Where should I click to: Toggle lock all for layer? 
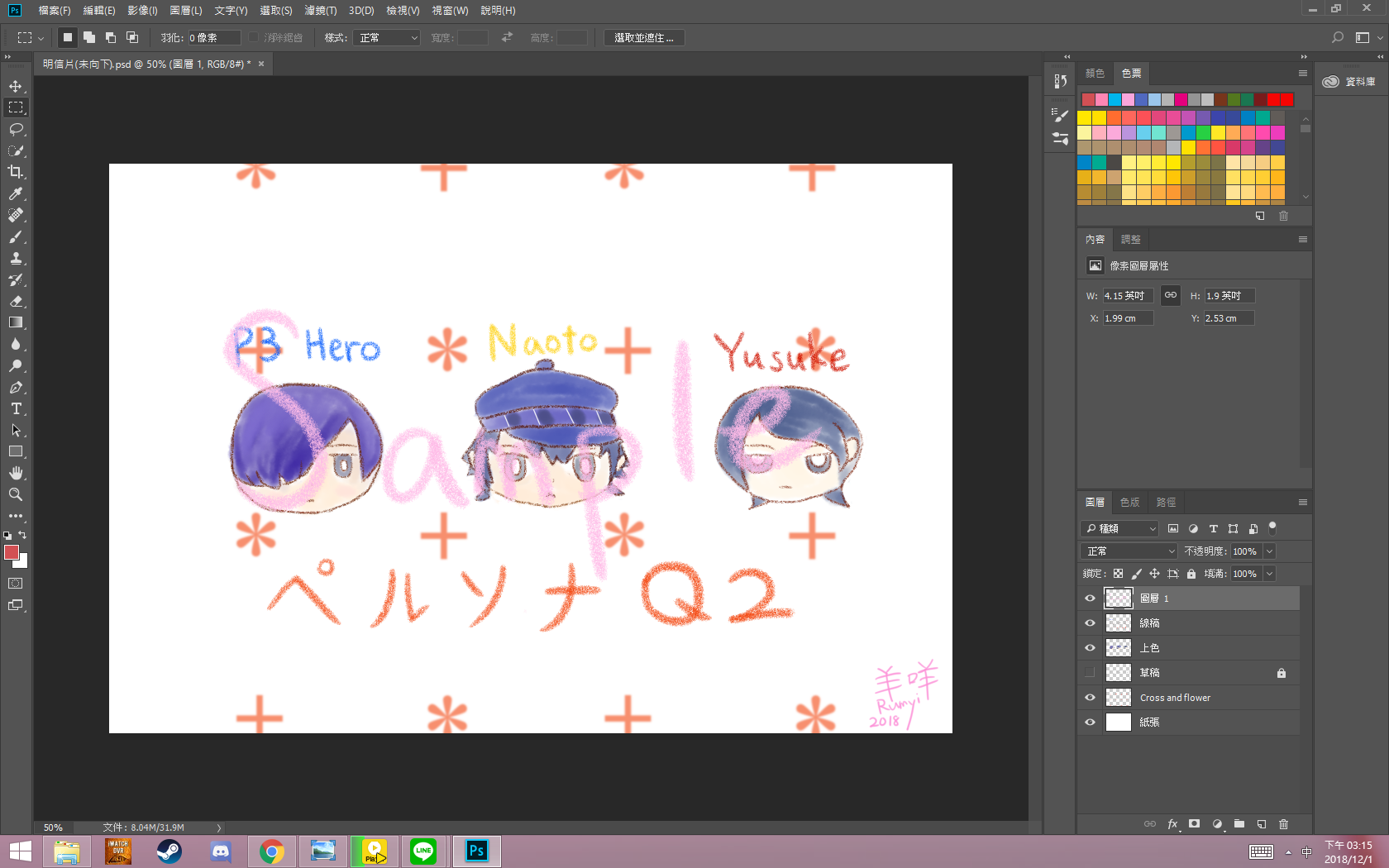[x=1191, y=574]
